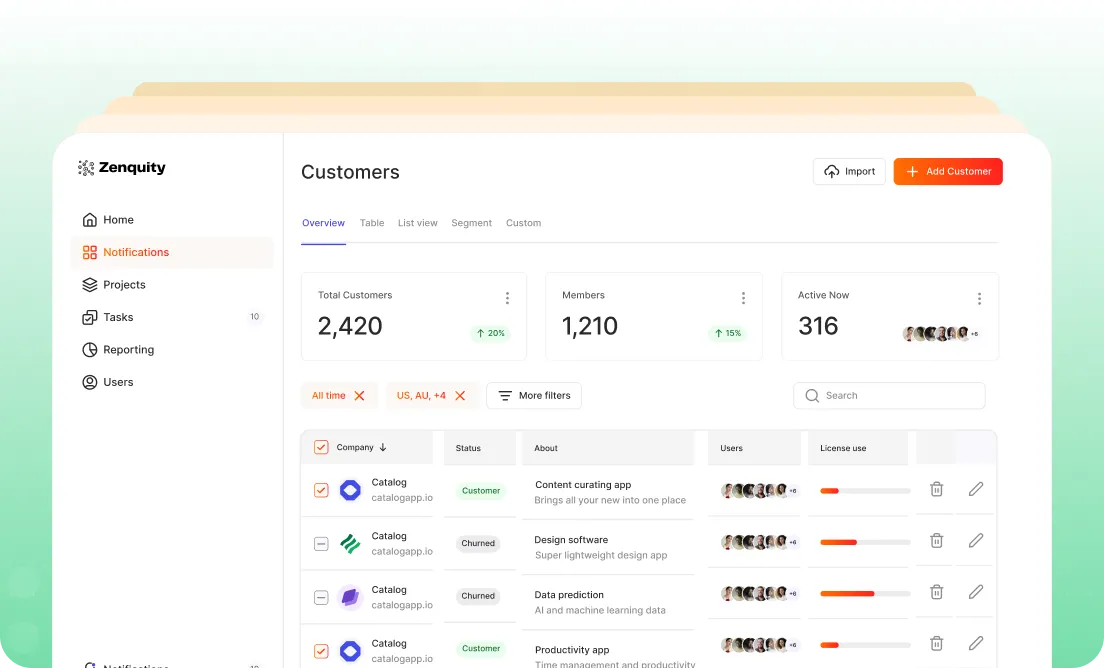Screen dimensions: 1104x668
Task: Click the Users profile icon
Action: (x=89, y=382)
